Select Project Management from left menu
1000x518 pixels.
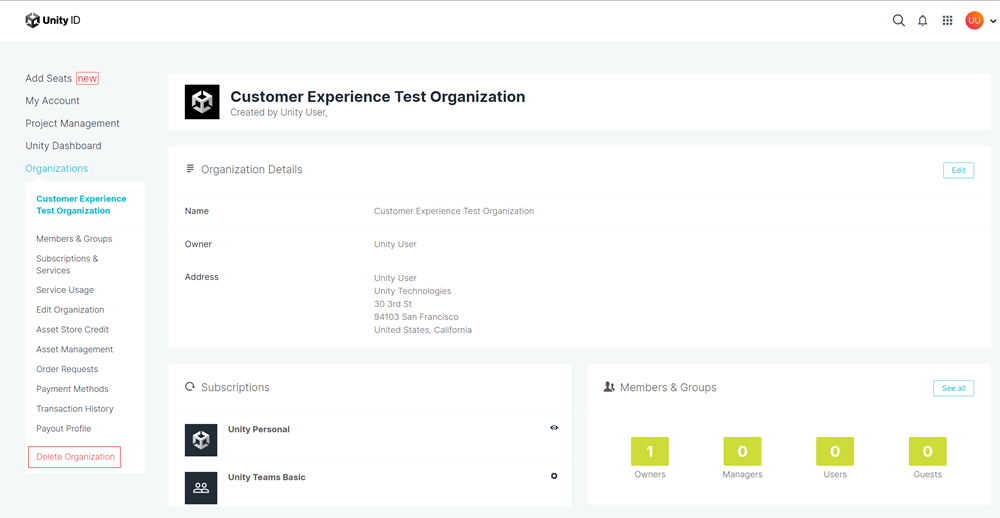click(x=72, y=123)
